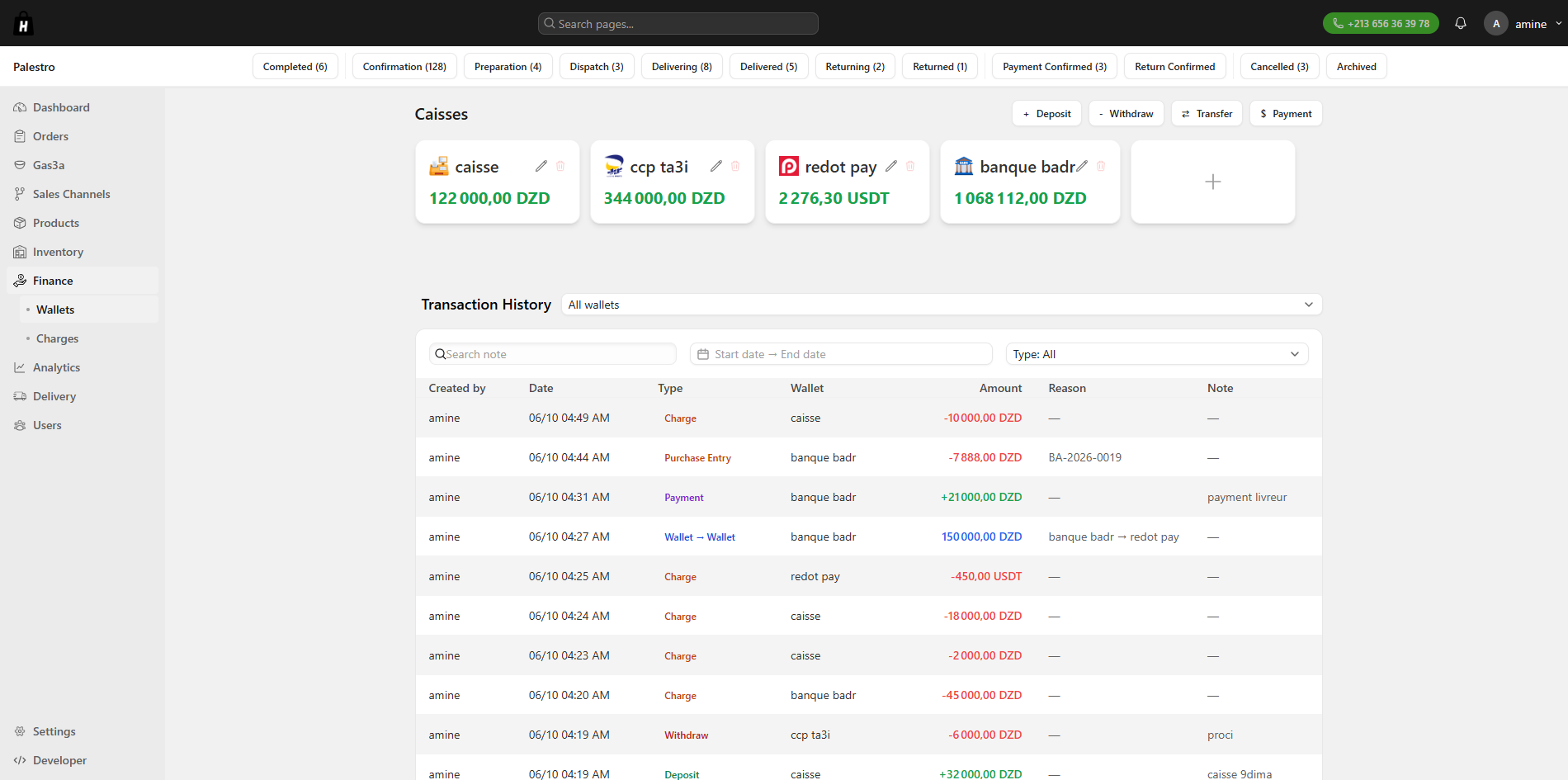
Task: Click the Search note input
Action: 552,354
